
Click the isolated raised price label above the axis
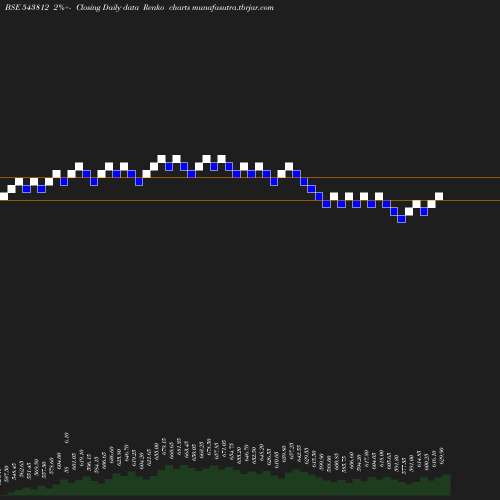[67, 437]
